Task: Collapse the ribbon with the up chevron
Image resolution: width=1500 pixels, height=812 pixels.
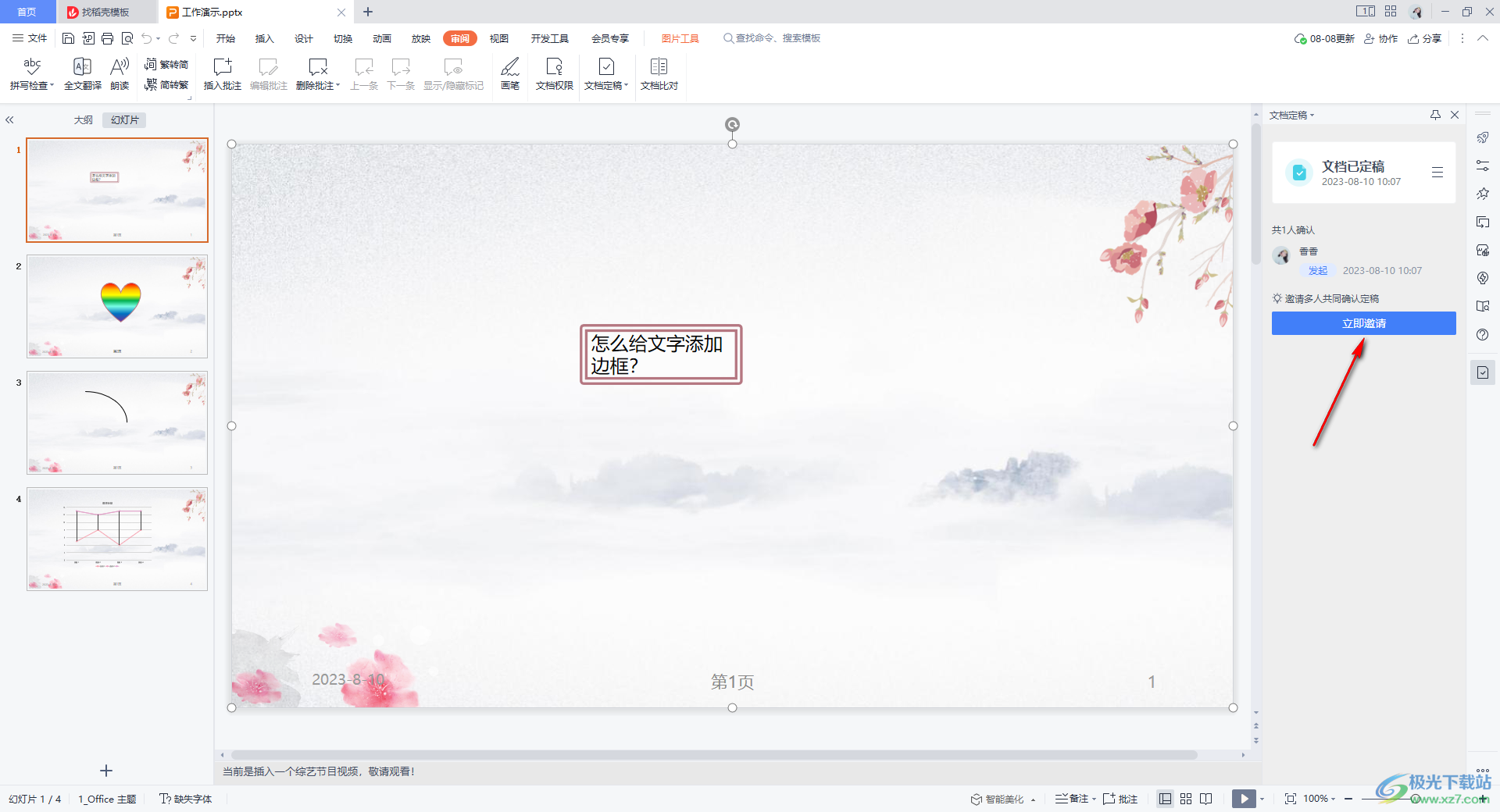Action: (1483, 38)
